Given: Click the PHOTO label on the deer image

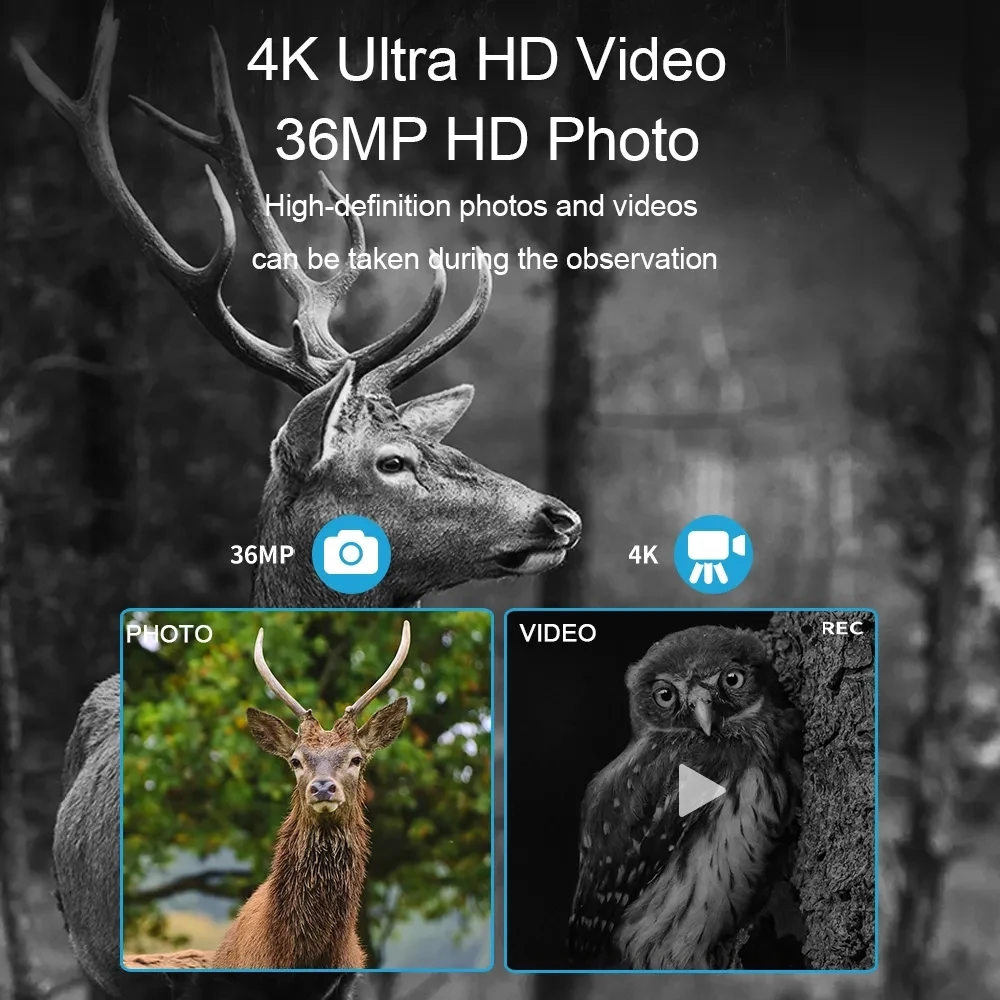Looking at the screenshot, I should point(170,634).
